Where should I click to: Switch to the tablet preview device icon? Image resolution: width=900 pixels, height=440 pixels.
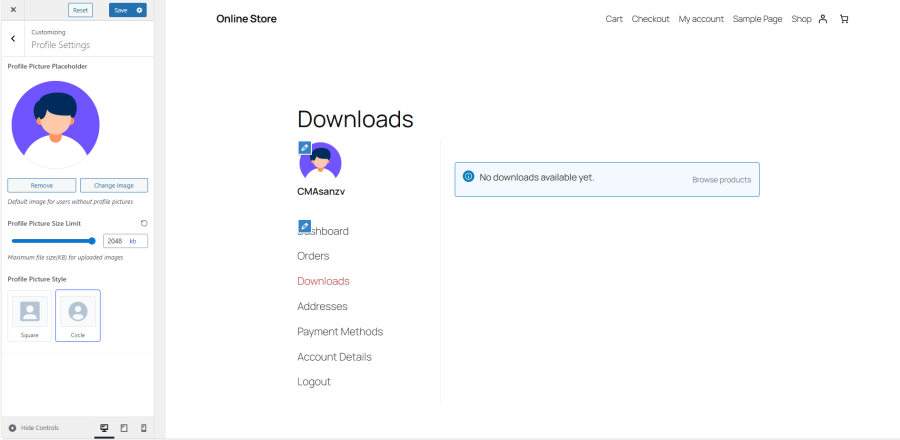pos(124,428)
